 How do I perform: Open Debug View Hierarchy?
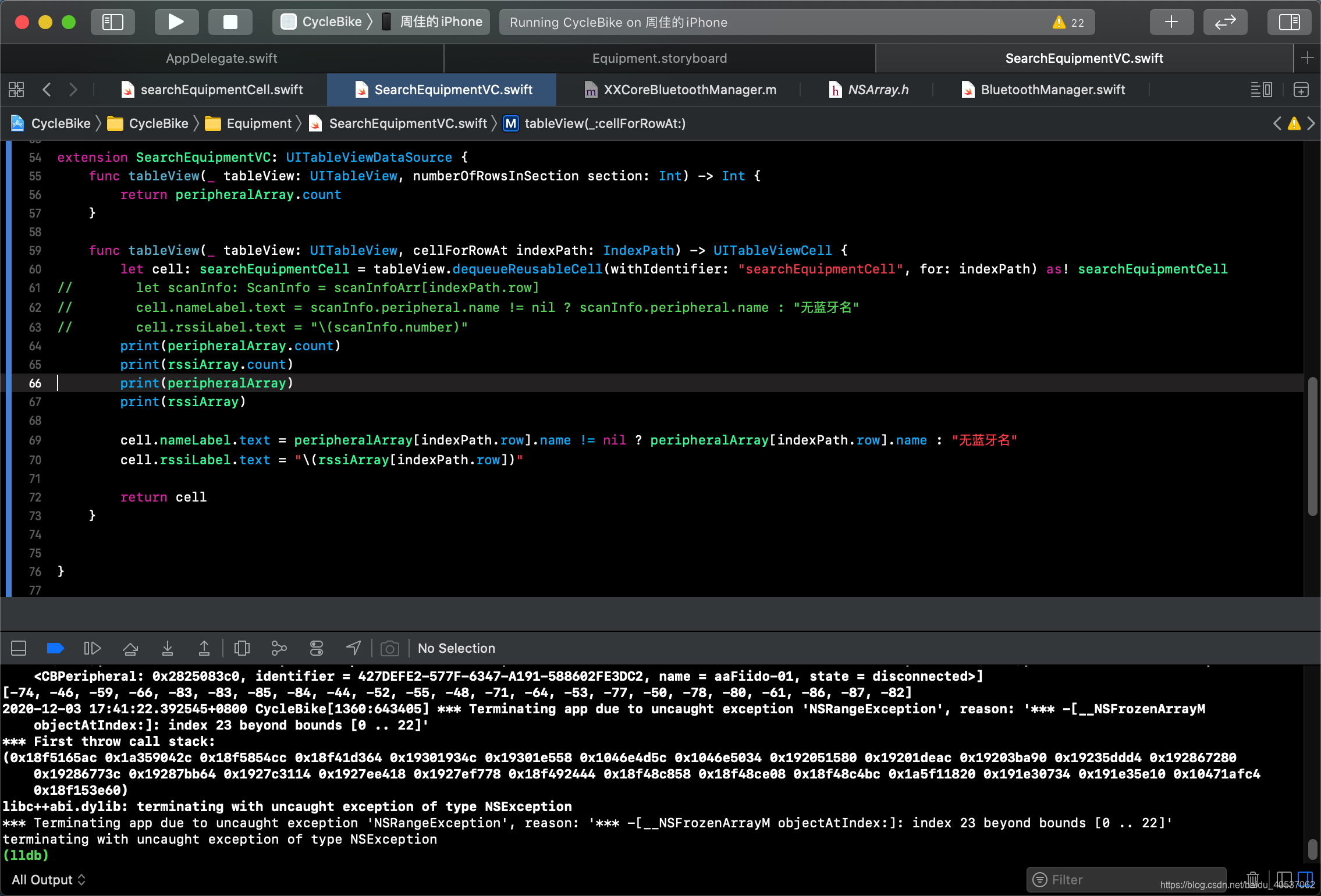(x=242, y=648)
